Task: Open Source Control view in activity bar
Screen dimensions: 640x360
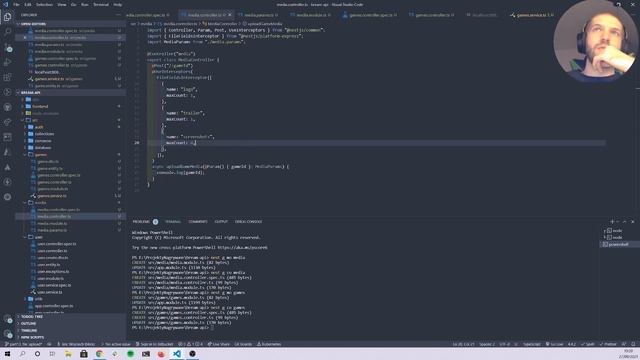Action: 7,47
